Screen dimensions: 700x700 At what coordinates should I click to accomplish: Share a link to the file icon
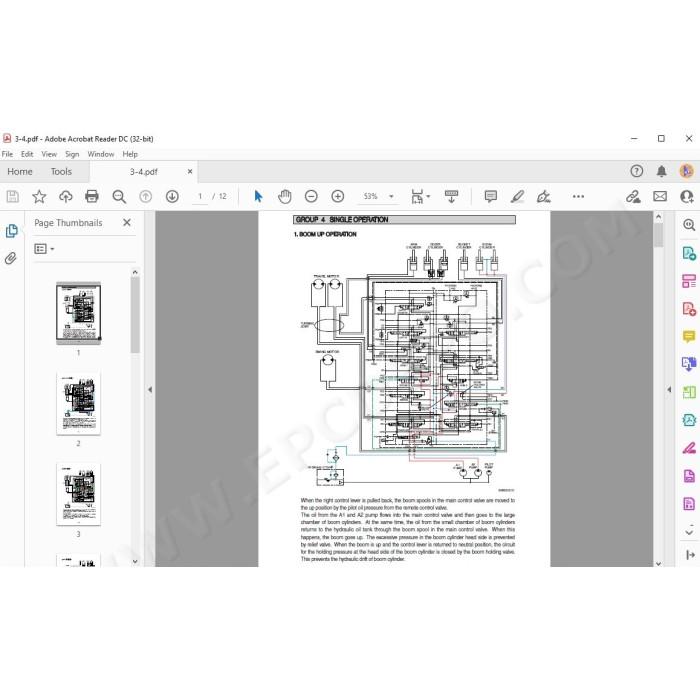[x=633, y=196]
